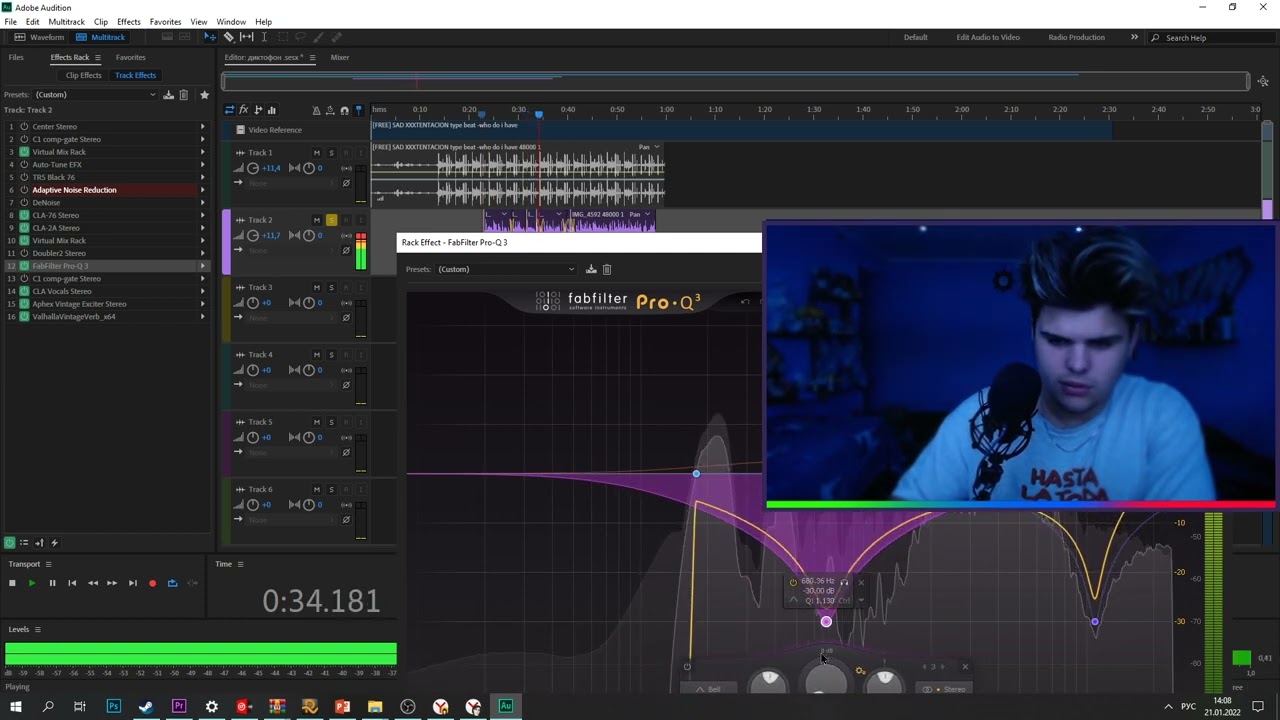This screenshot has height=720, width=1280.
Task: Show the track Effects (fx) section
Action: pos(243,110)
